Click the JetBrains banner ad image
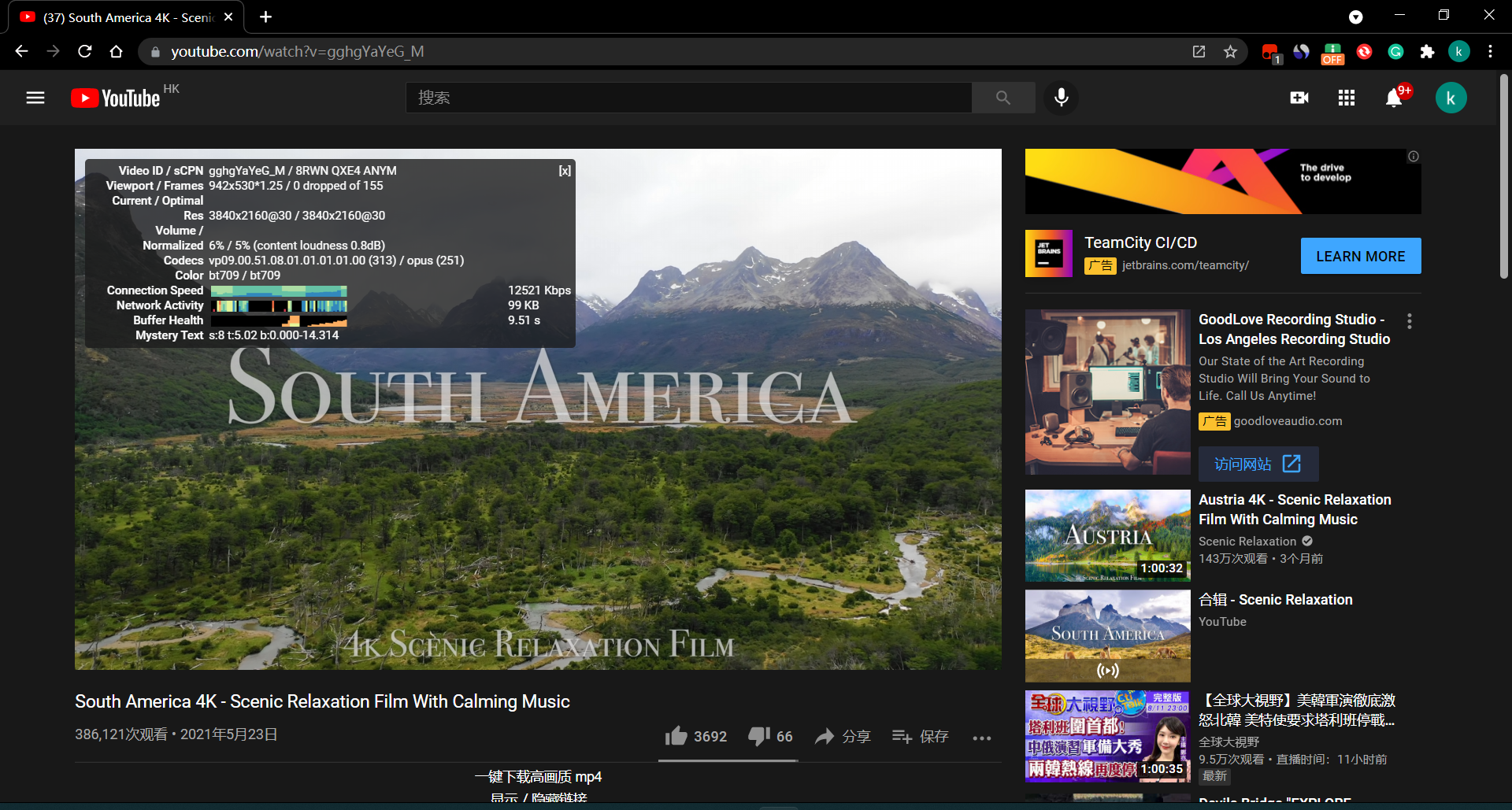The image size is (1512, 810). (1223, 181)
